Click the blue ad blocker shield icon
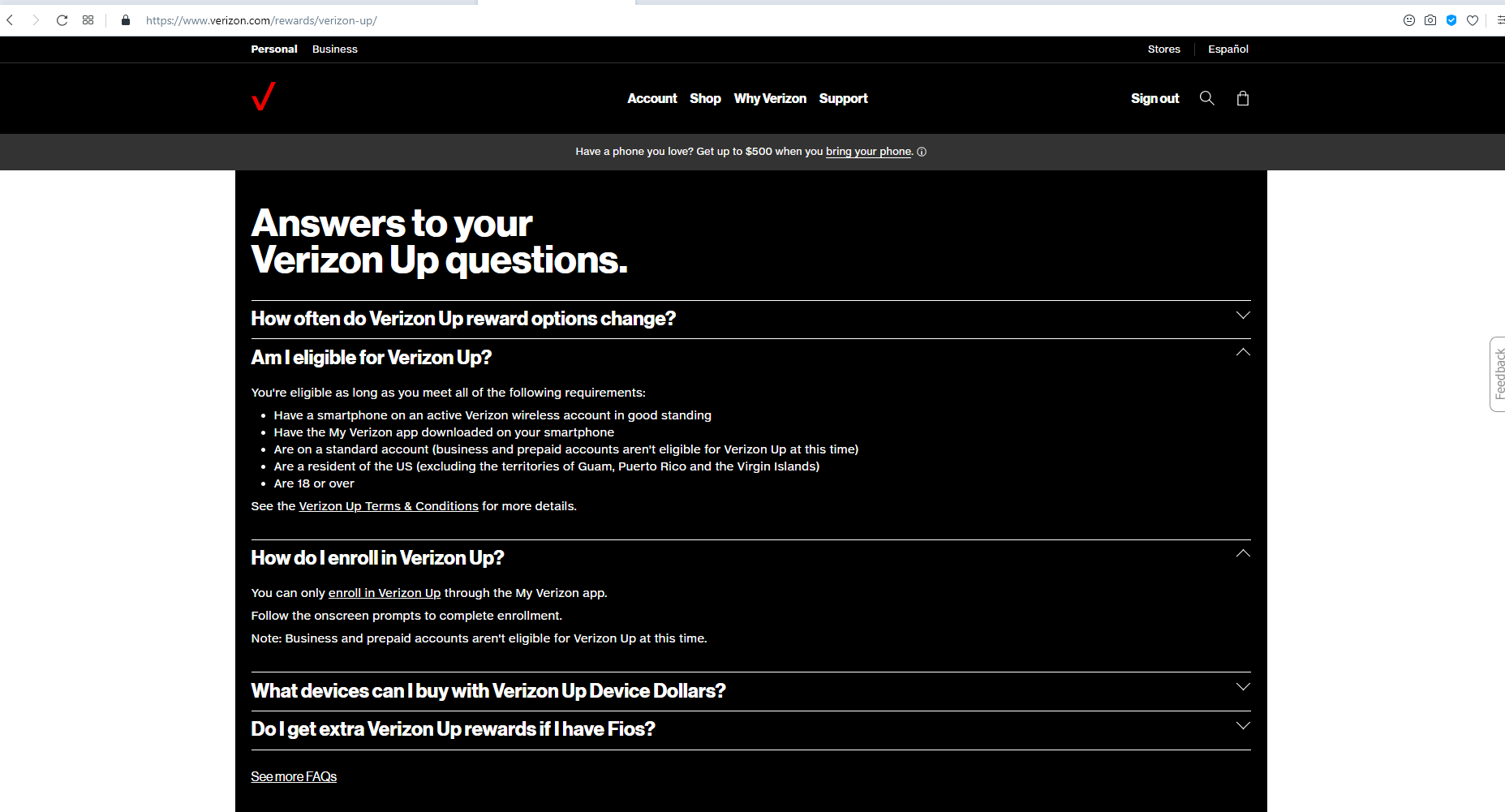This screenshot has height=812, width=1505. click(1451, 20)
